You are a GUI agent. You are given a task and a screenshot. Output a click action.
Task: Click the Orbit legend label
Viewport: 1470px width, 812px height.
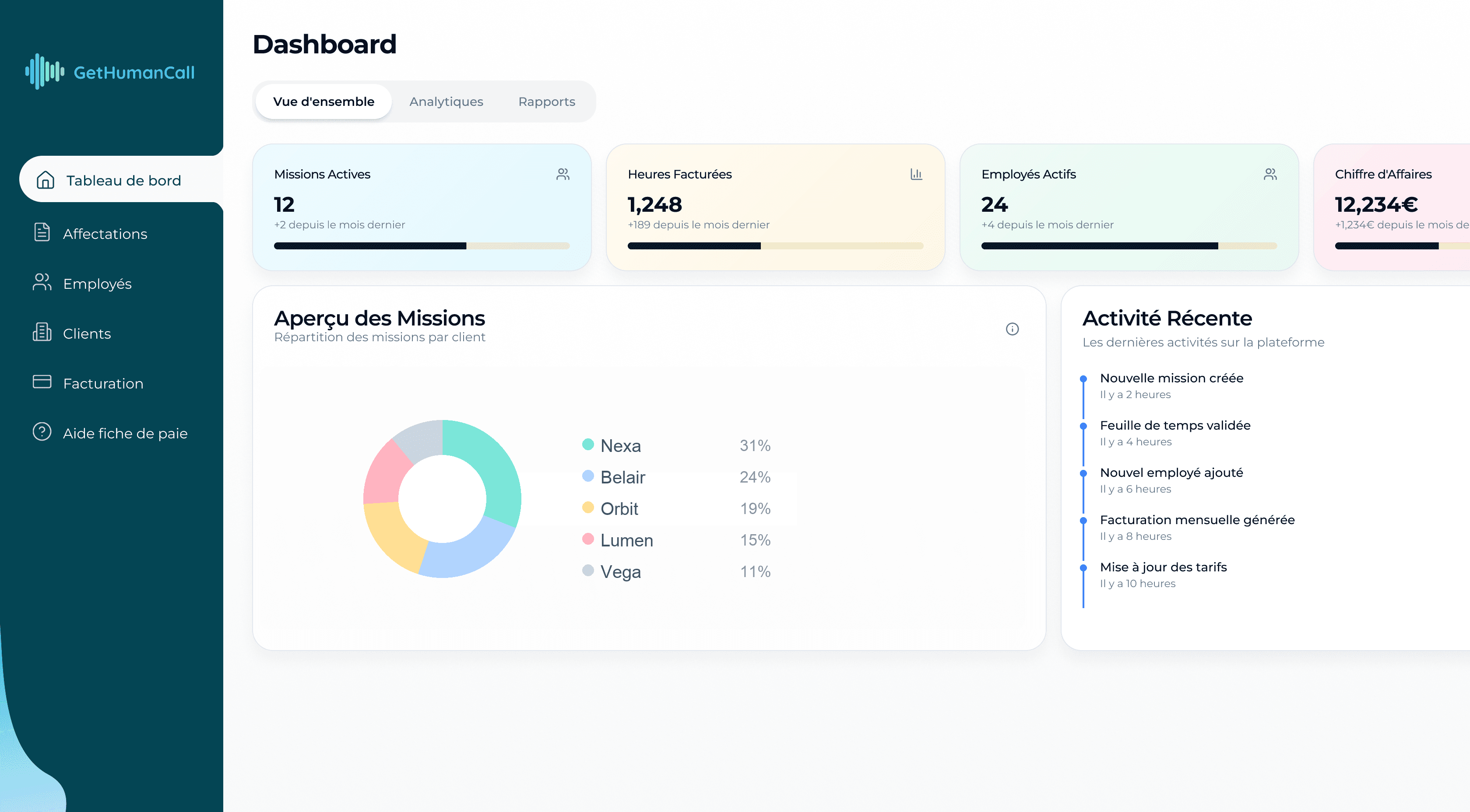pos(619,508)
